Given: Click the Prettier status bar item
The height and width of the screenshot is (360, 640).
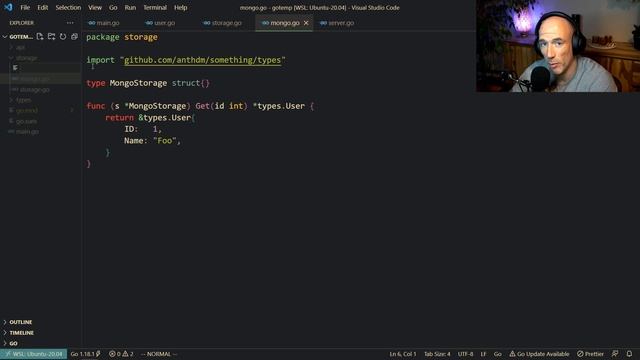Looking at the screenshot, I should click(x=590, y=354).
